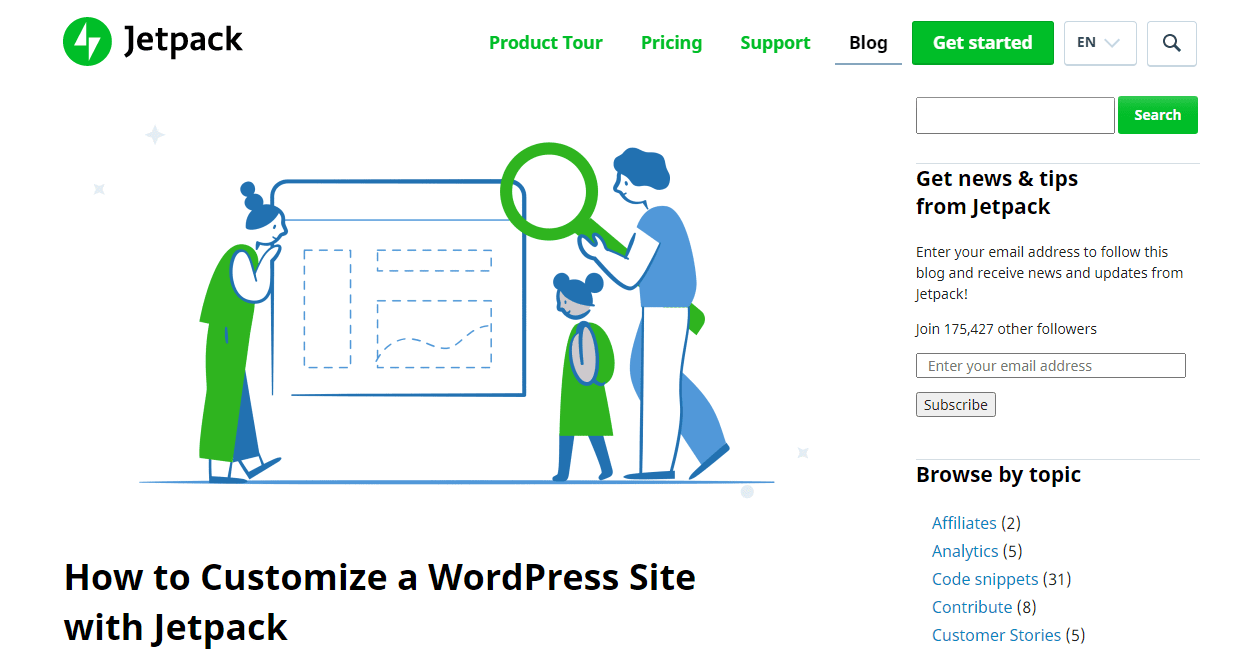Open the Support menu item
Screen dimensions: 1259x653
point(775,43)
